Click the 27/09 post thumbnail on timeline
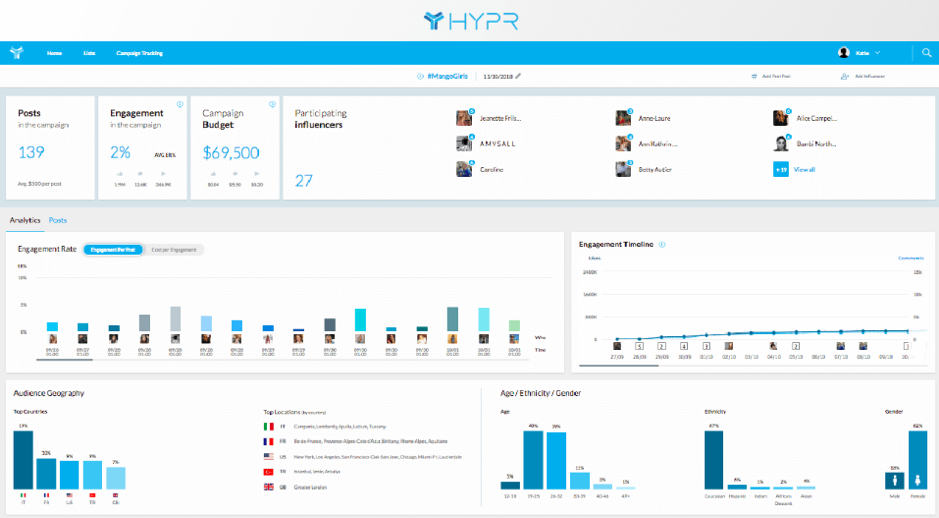Viewport: 939px width, 518px height. point(617,346)
